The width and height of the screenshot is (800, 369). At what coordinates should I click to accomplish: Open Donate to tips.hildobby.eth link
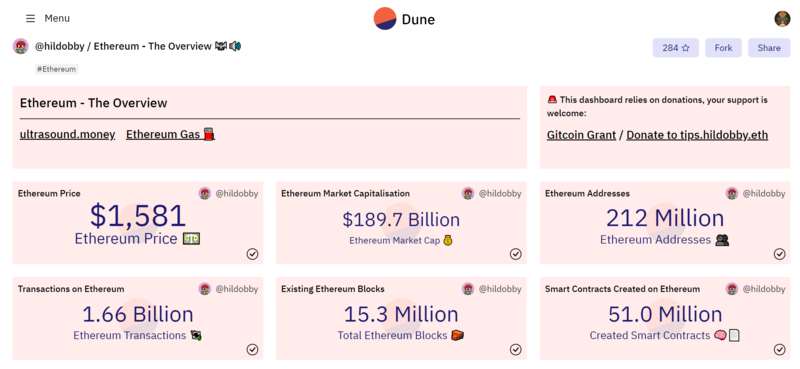tap(697, 135)
